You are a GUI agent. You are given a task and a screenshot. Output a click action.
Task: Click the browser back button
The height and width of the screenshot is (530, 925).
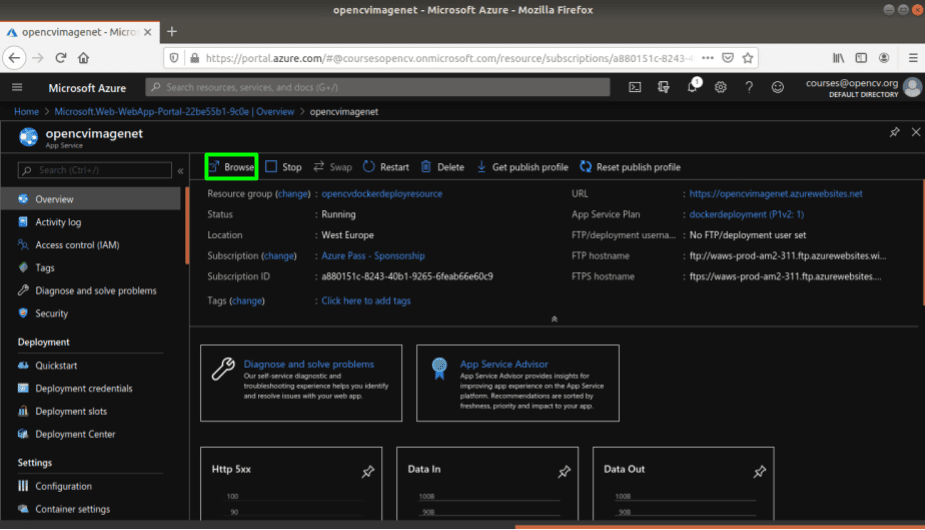pyautogui.click(x=14, y=58)
